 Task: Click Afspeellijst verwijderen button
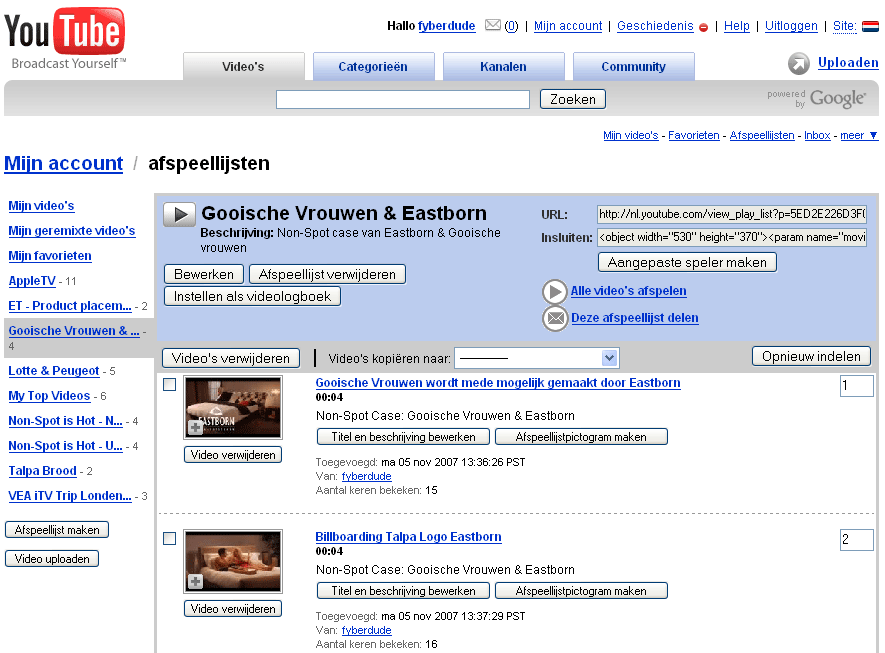pos(327,274)
